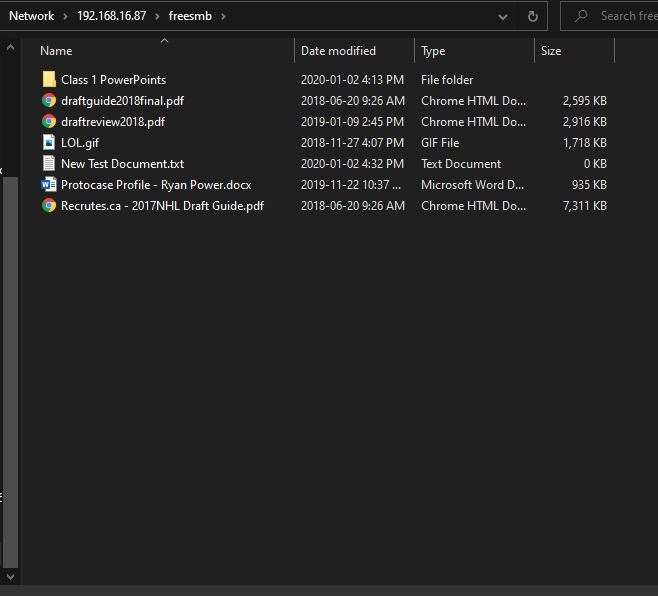Click the navigation pane scroll up arrow

10,47
